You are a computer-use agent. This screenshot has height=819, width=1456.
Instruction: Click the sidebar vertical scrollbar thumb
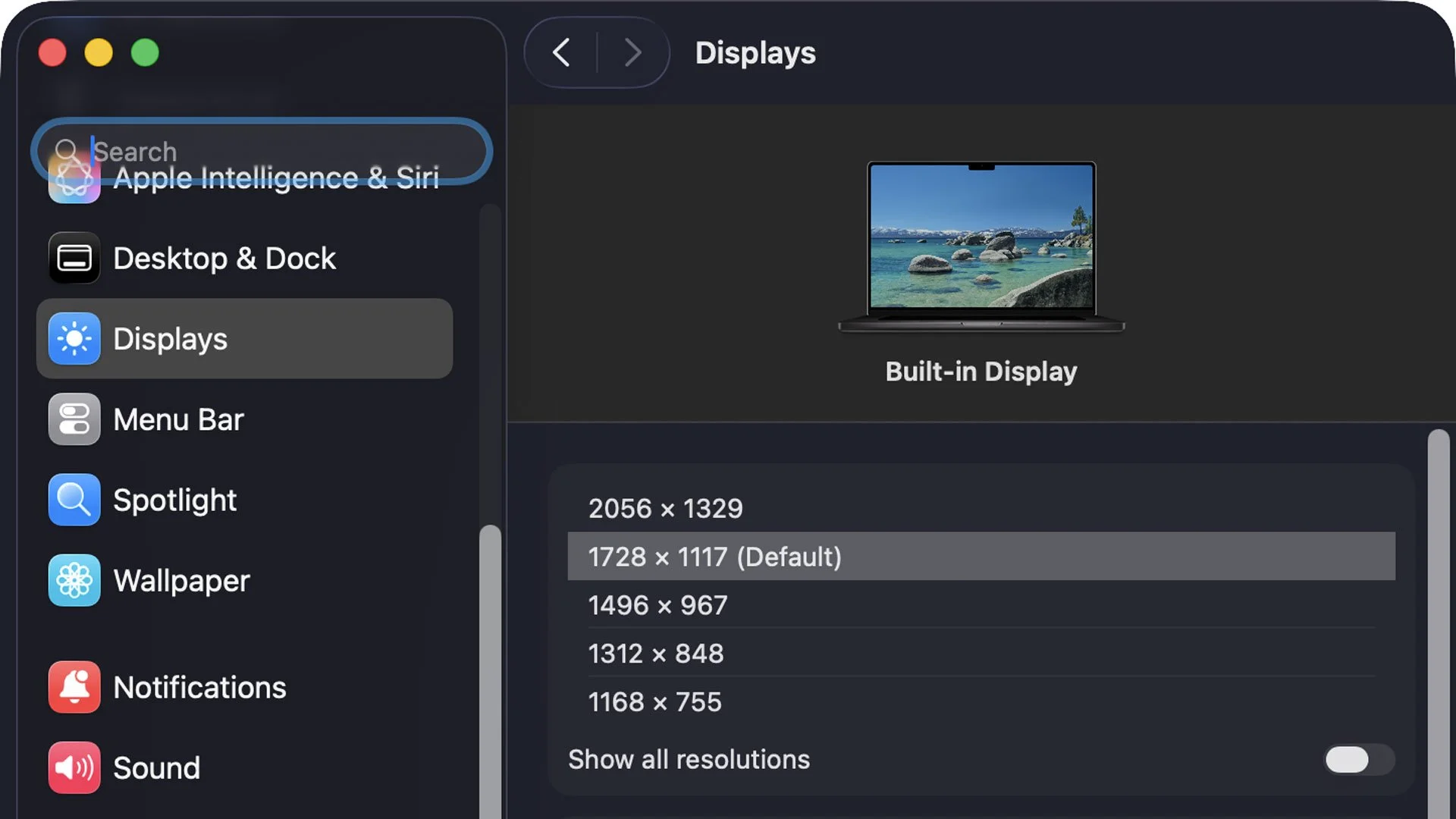(490, 671)
